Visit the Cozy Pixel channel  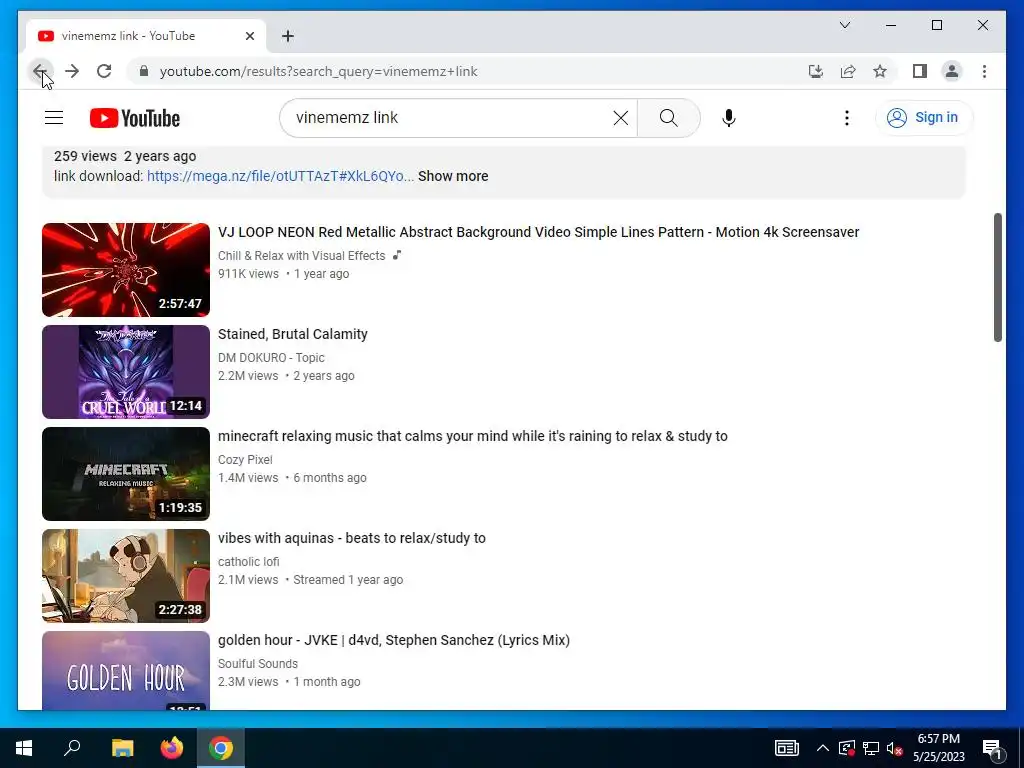245,460
